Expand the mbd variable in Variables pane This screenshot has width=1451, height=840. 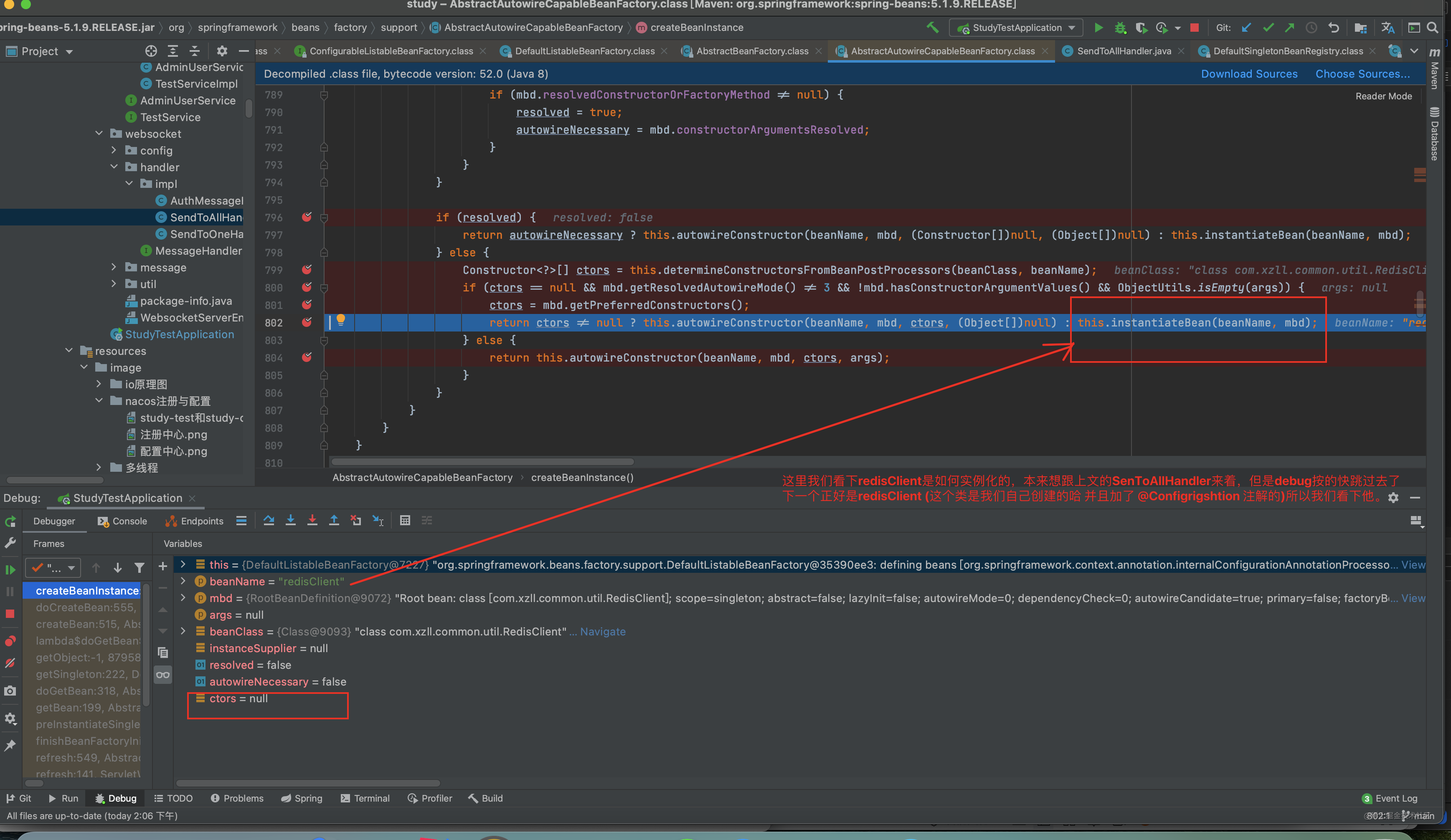tap(183, 597)
